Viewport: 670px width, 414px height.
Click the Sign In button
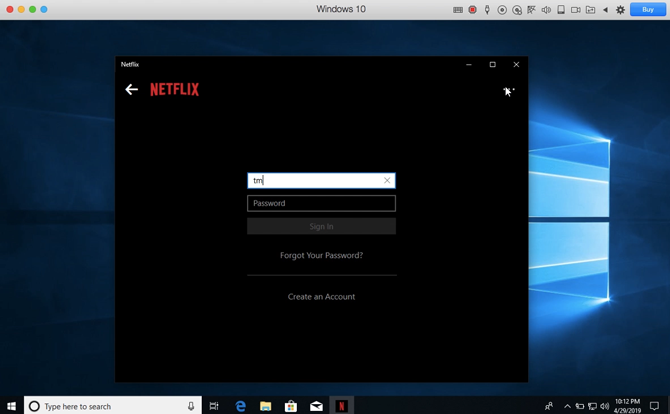tap(321, 226)
